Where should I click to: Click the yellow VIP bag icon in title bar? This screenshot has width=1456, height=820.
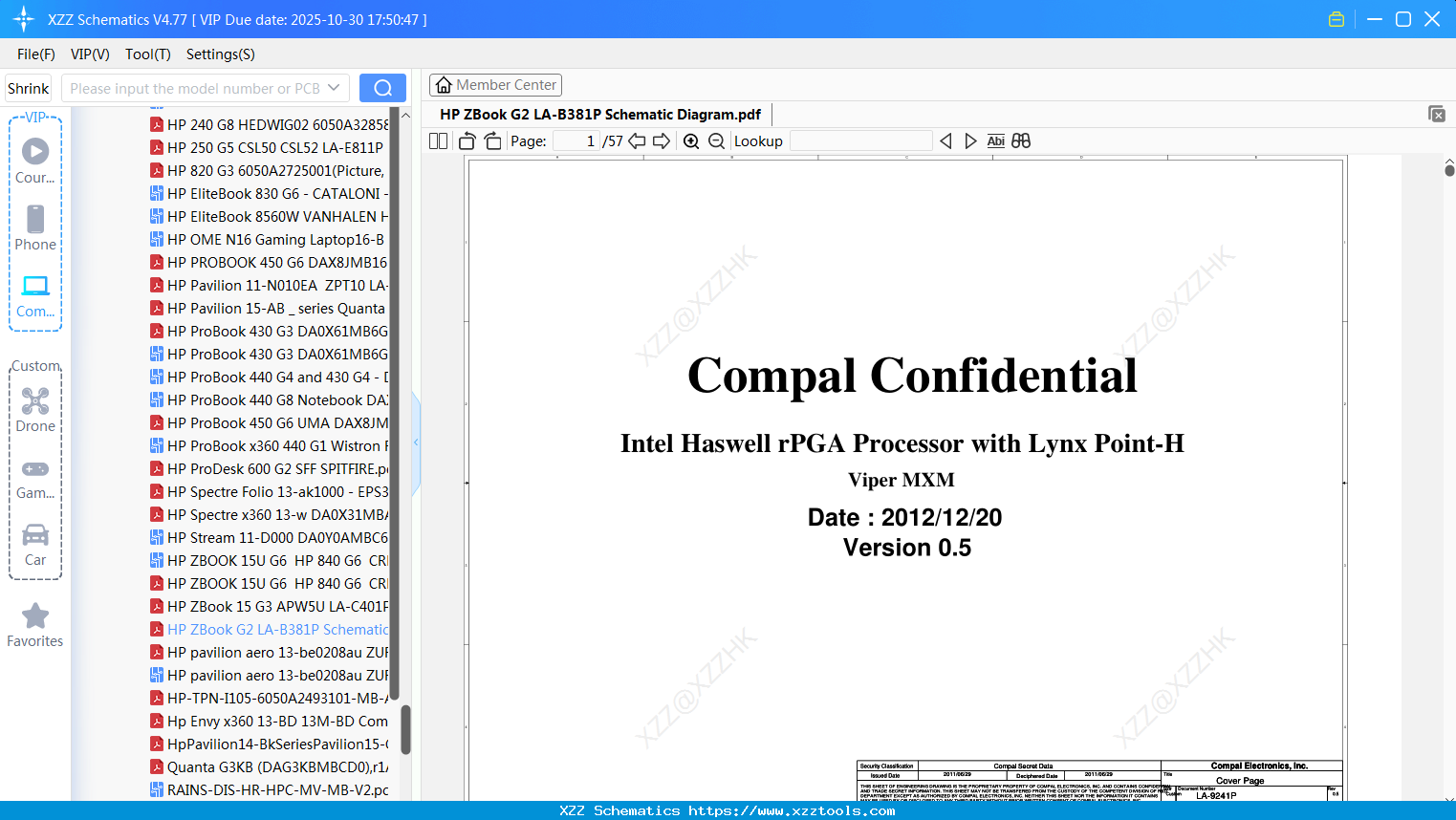click(x=1336, y=19)
